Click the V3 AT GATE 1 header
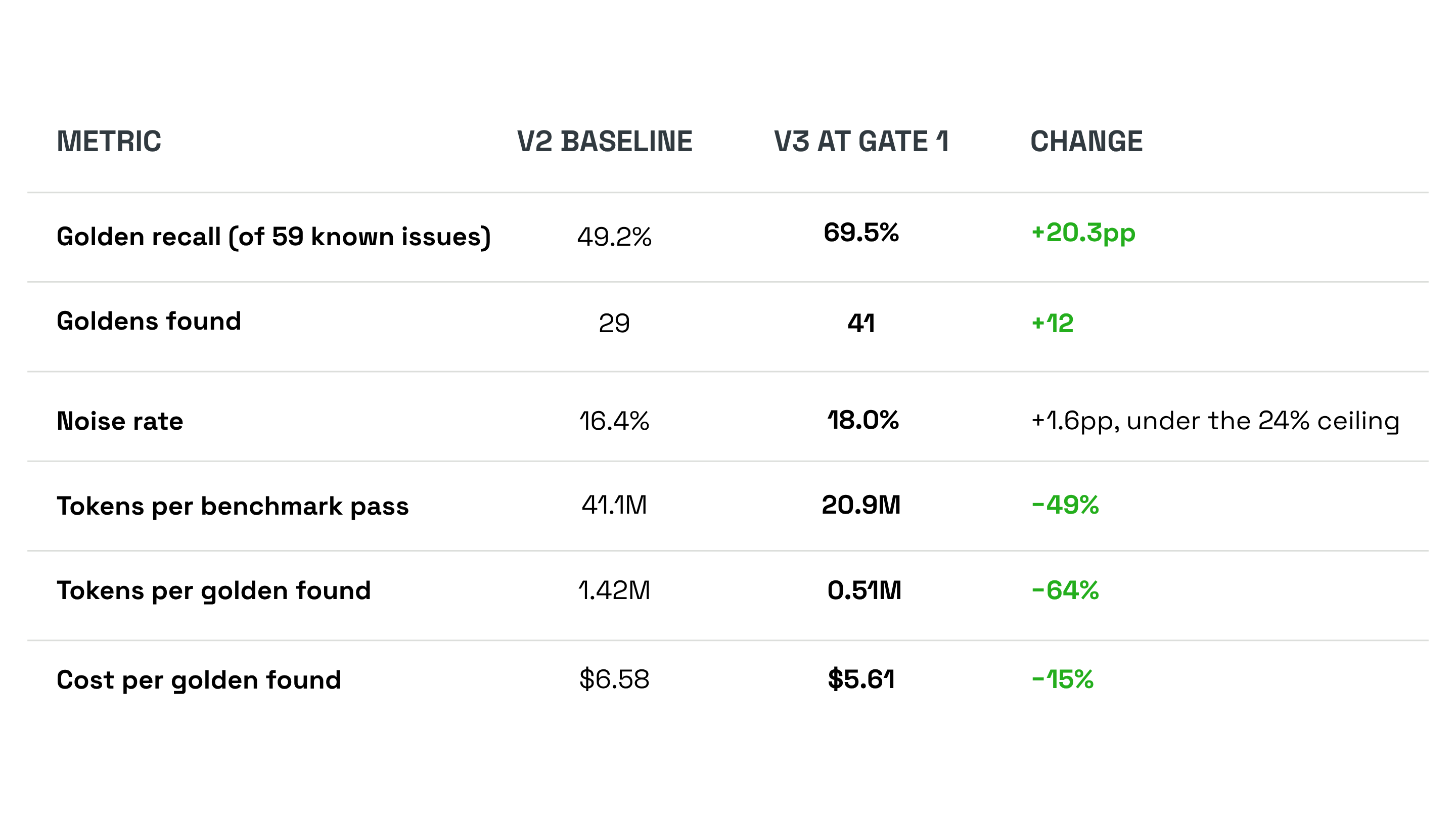This screenshot has width=1456, height=819. (x=861, y=142)
